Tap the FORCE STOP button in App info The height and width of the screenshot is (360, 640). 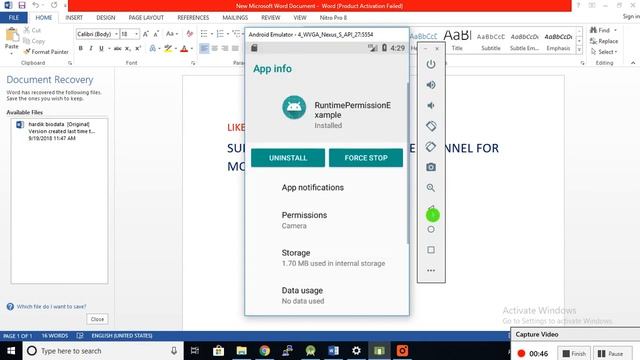coord(366,158)
